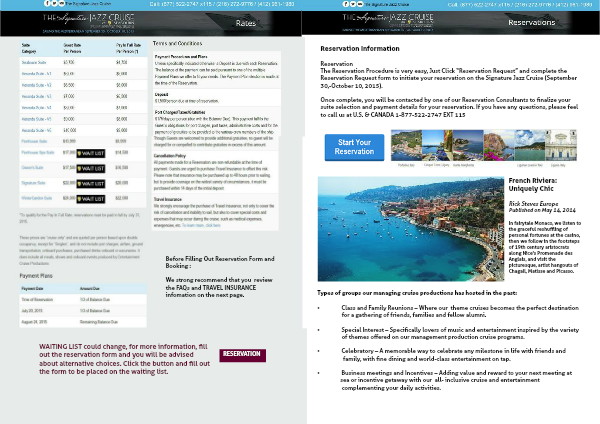Open the Twitter icon on the Rates page

point(54,3)
